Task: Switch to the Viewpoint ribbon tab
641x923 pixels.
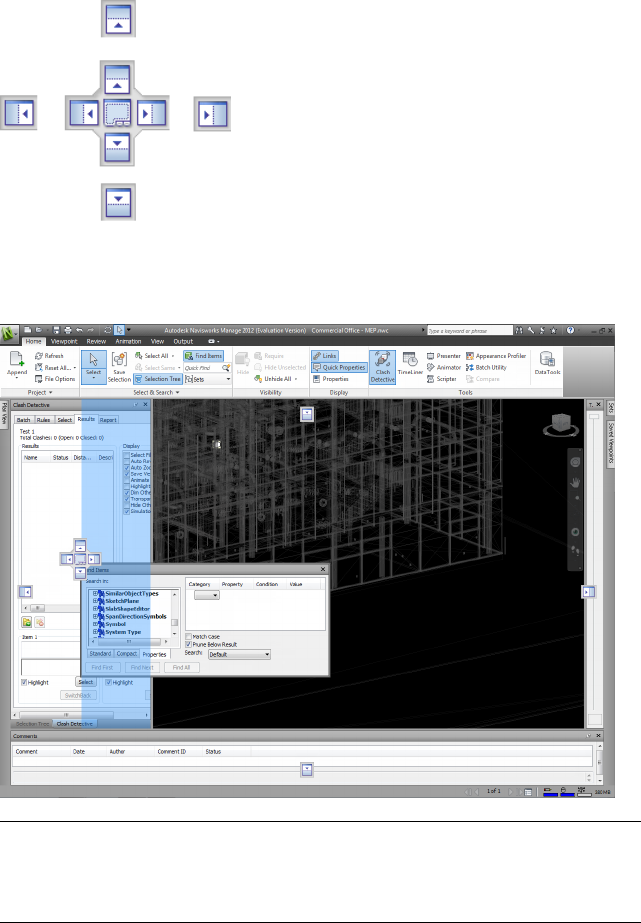Action: tap(64, 341)
